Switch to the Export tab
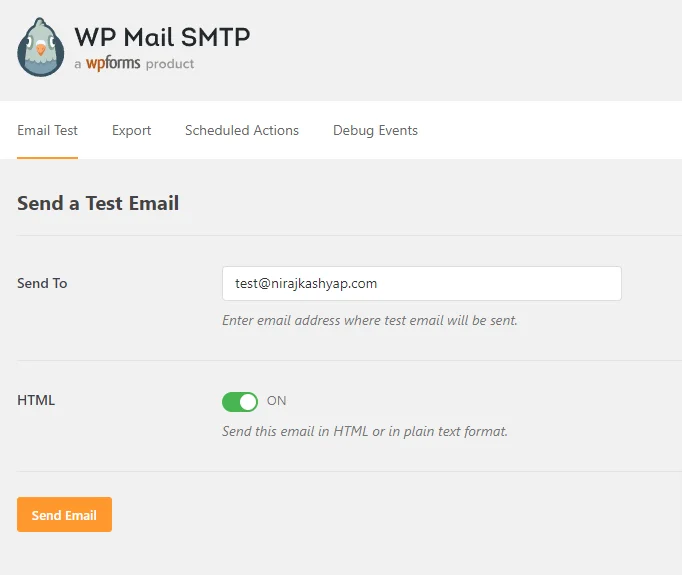This screenshot has width=682, height=575. [x=131, y=130]
